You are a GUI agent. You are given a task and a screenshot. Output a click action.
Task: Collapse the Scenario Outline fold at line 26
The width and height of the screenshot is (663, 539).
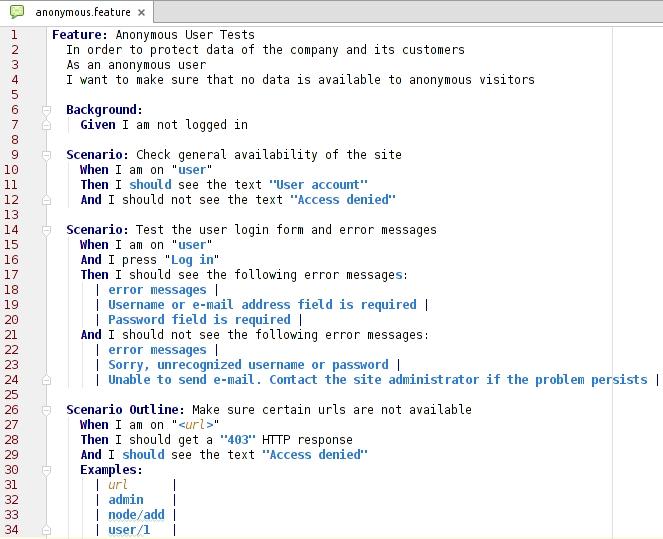tap(46, 410)
